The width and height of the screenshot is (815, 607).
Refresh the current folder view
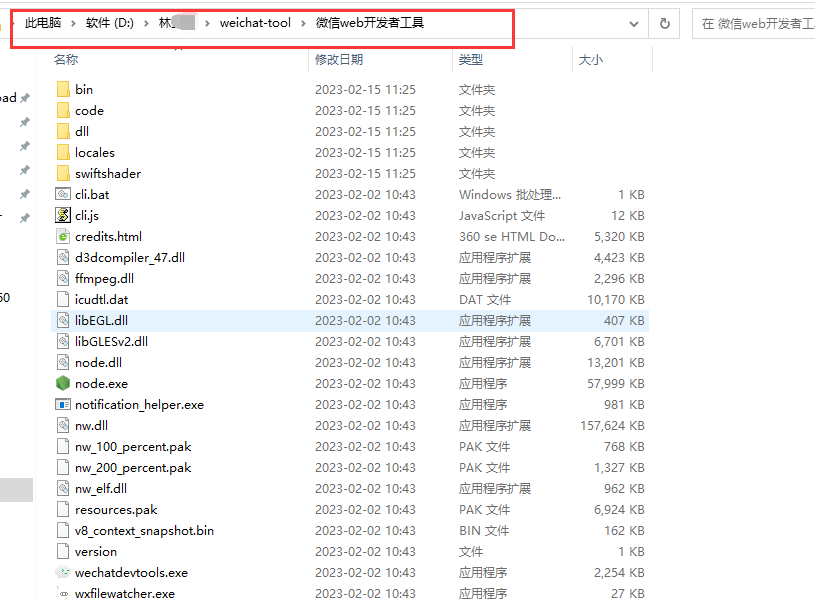point(664,23)
